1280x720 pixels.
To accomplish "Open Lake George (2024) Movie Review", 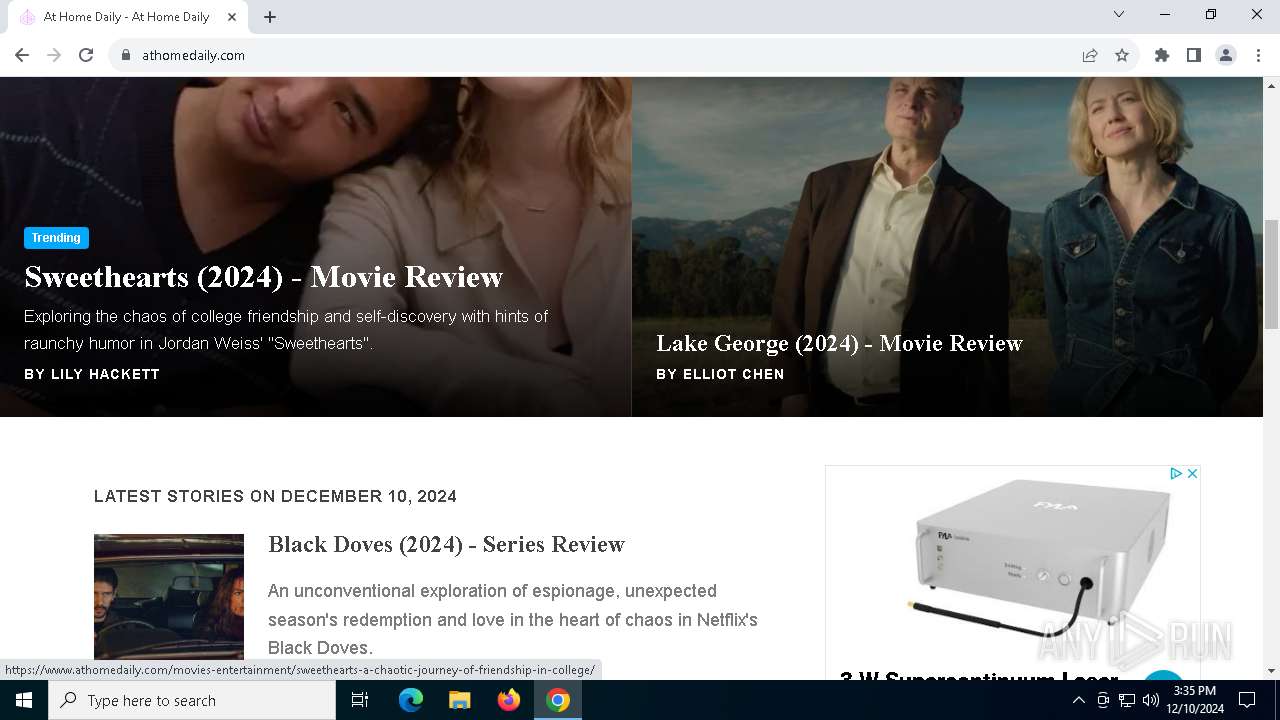I will 839,344.
